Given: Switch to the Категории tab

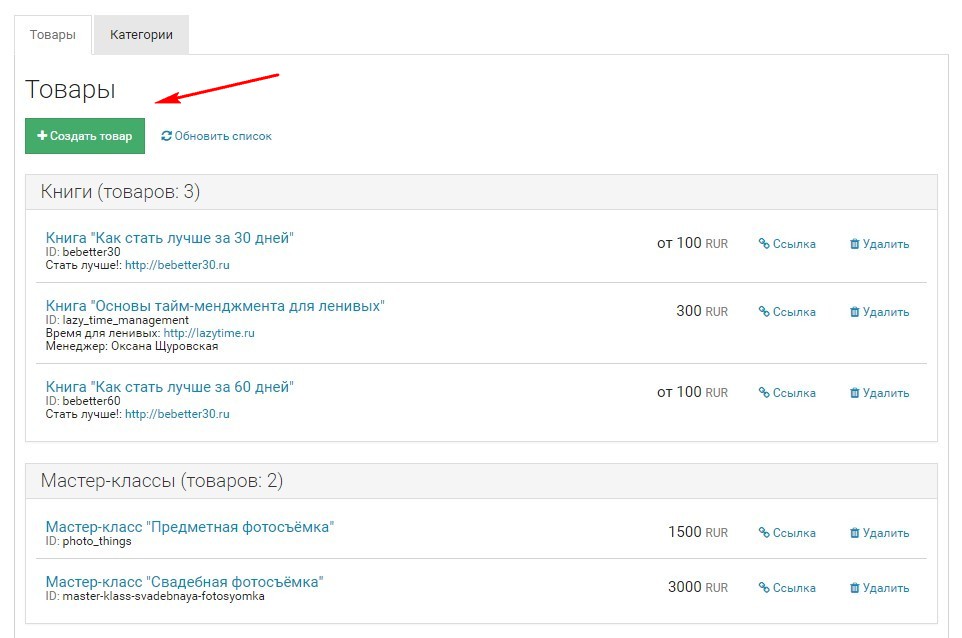Looking at the screenshot, I should pyautogui.click(x=141, y=34).
